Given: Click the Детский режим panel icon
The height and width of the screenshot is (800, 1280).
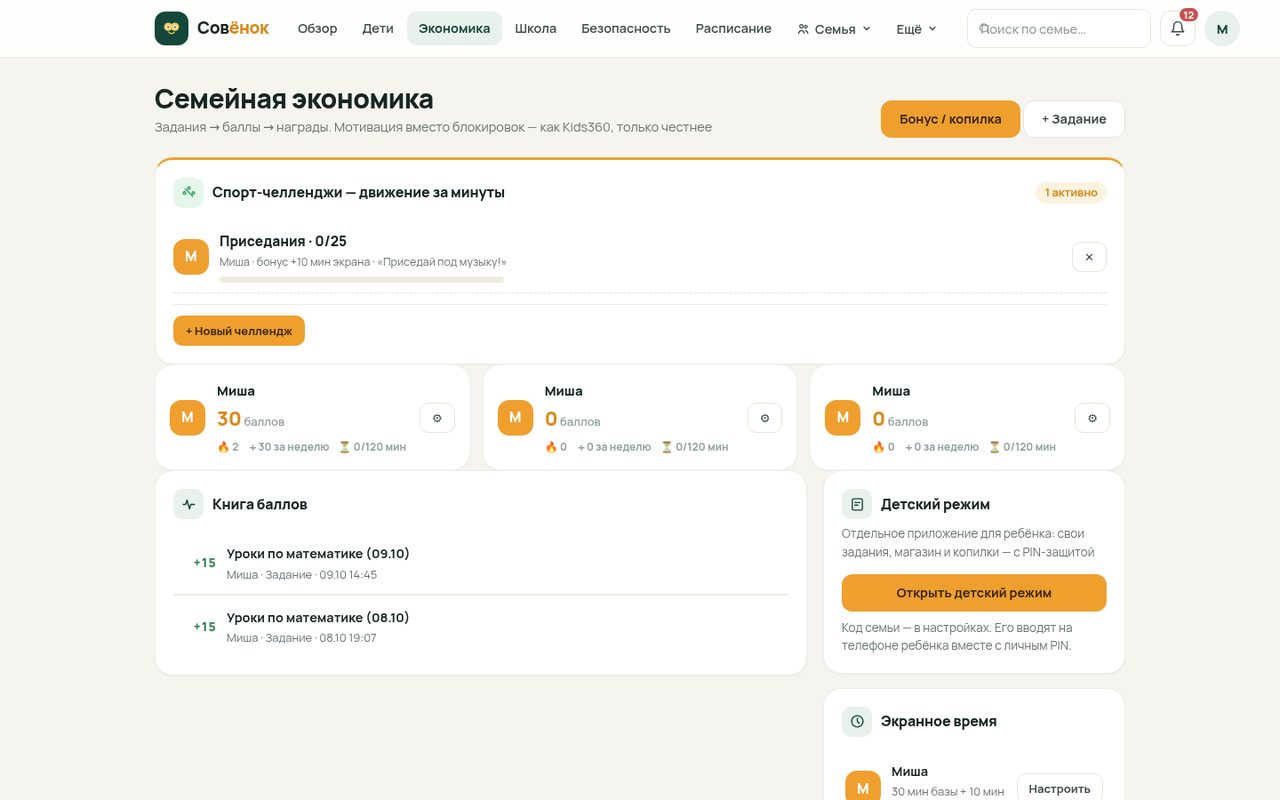Looking at the screenshot, I should [x=857, y=504].
